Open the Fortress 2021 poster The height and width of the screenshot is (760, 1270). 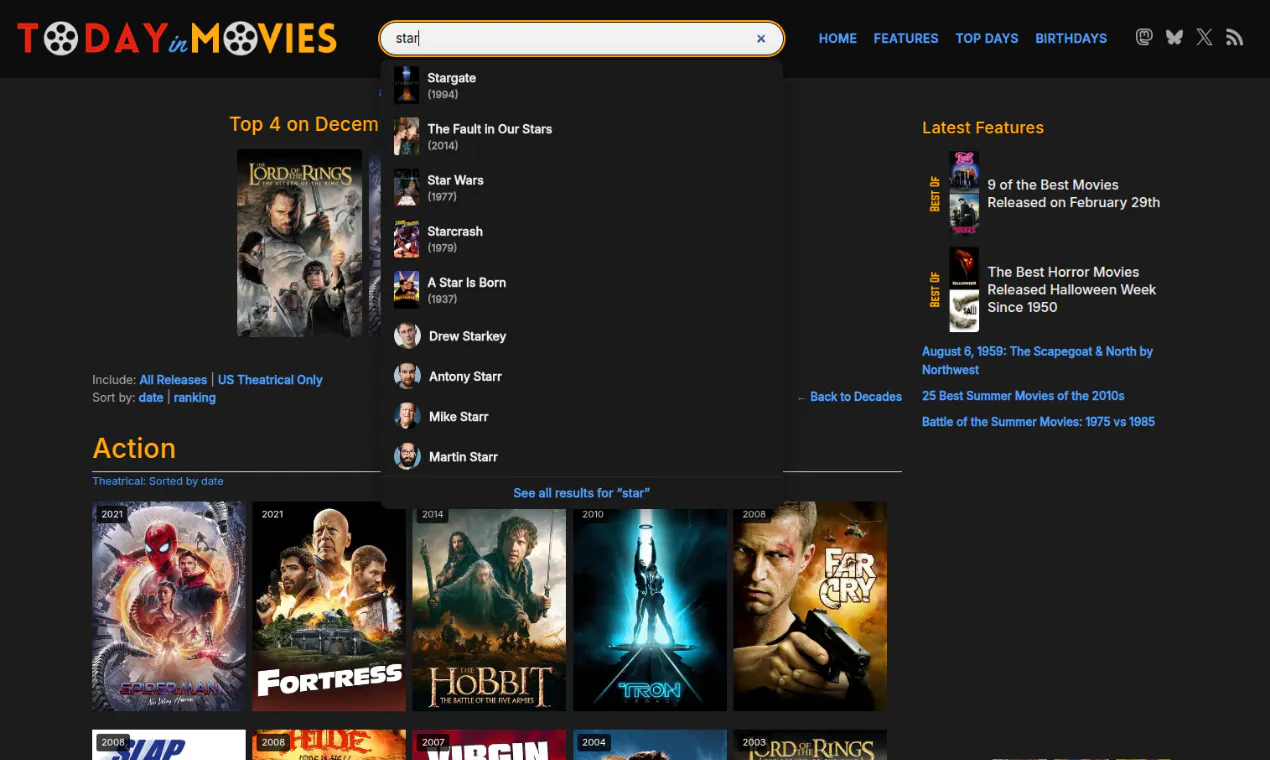[x=329, y=606]
